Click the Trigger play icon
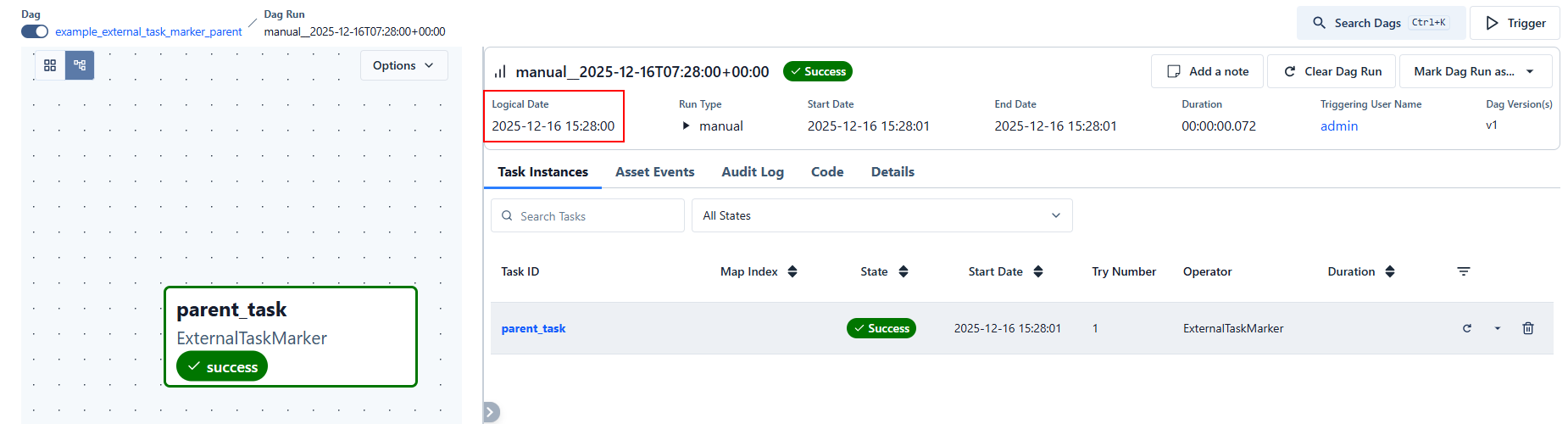The image size is (1568, 424). tap(1492, 23)
